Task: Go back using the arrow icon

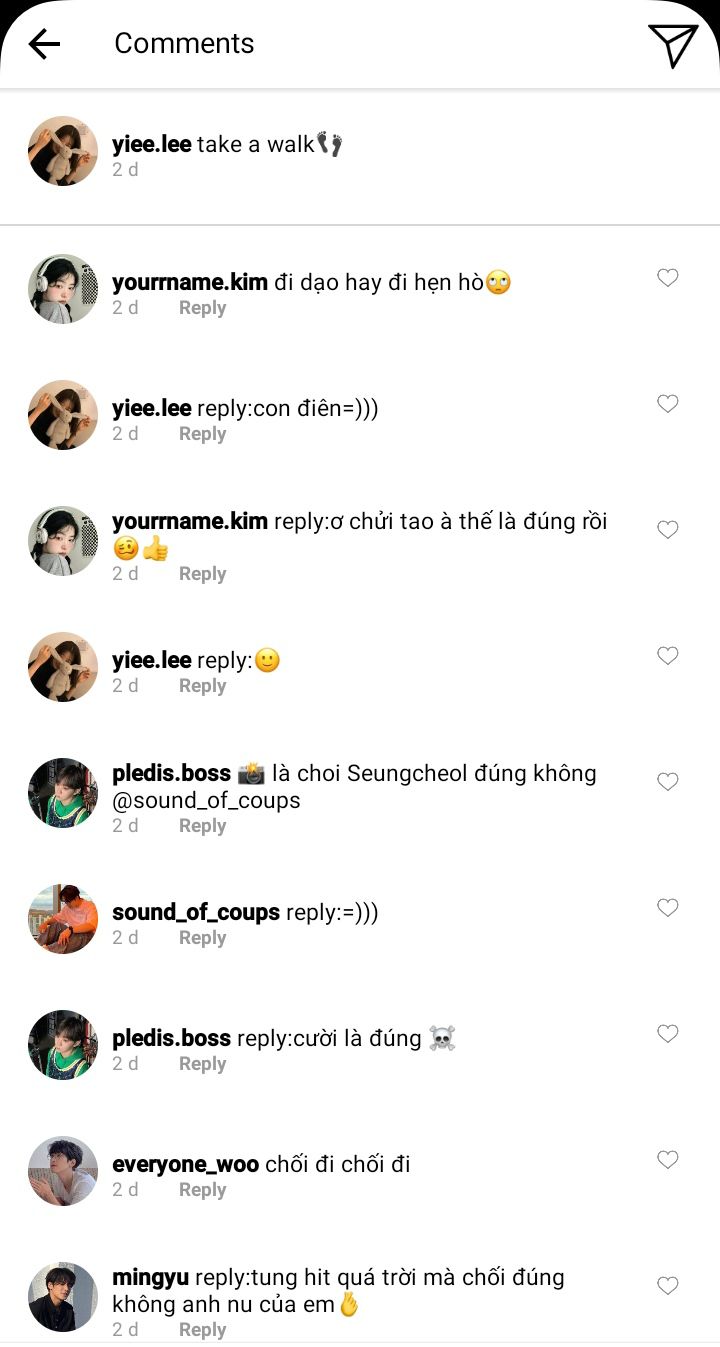Action: click(44, 44)
